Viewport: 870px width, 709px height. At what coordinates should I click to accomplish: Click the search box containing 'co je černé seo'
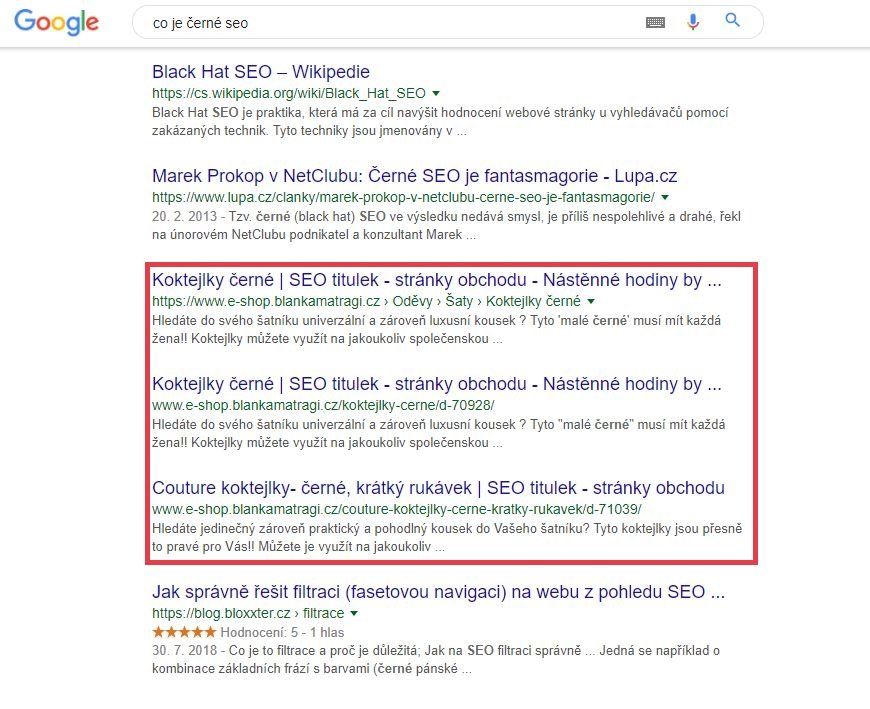click(388, 22)
